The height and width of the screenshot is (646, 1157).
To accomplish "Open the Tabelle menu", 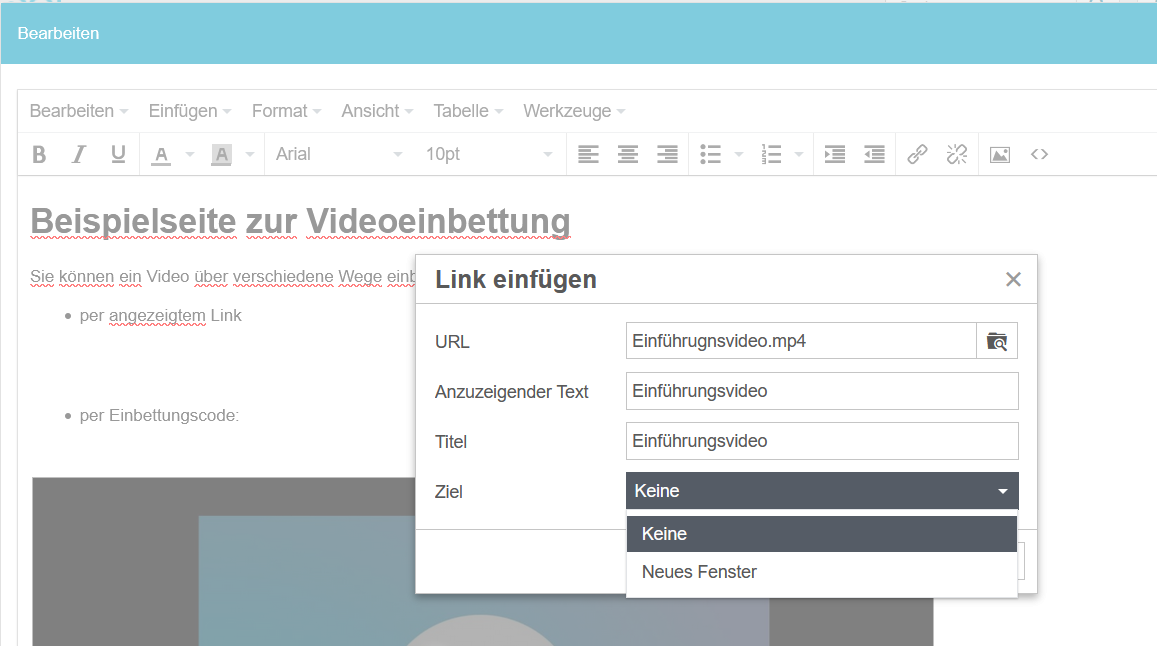I will point(461,111).
